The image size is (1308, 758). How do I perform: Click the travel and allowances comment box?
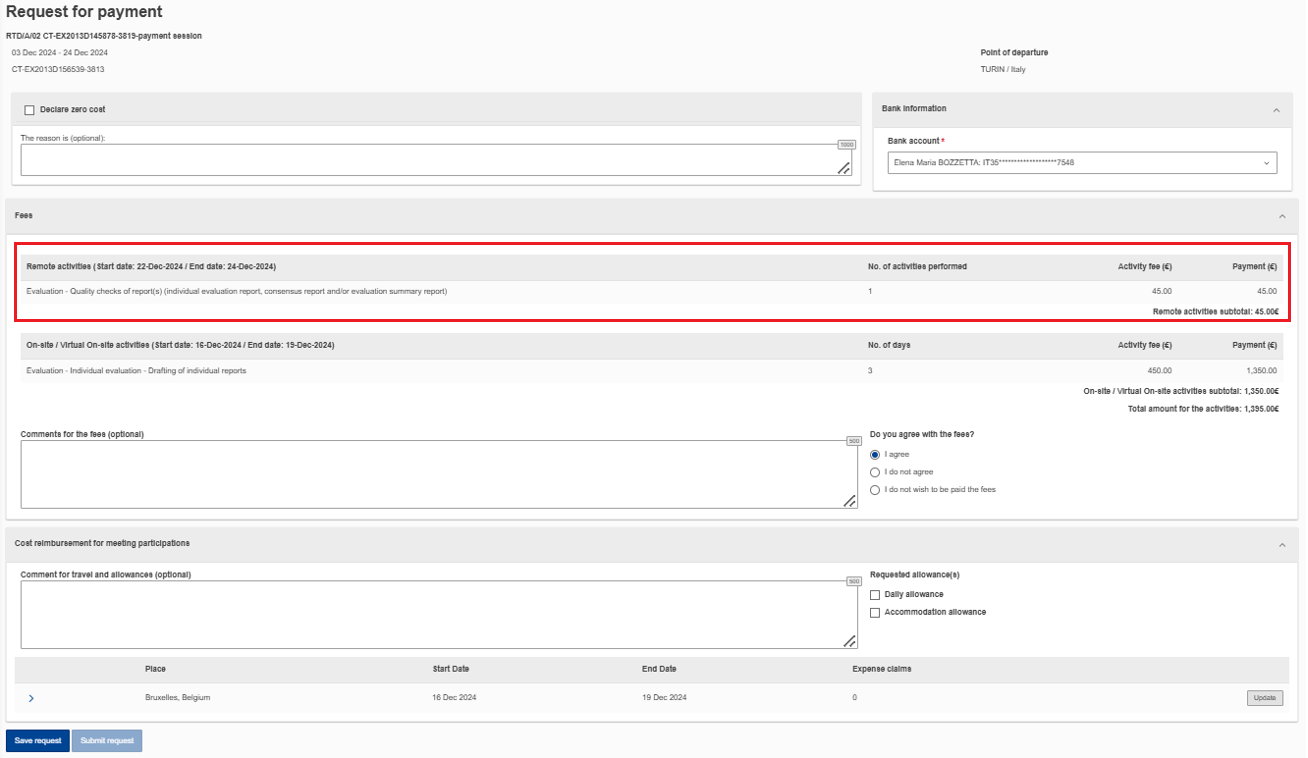tap(439, 615)
